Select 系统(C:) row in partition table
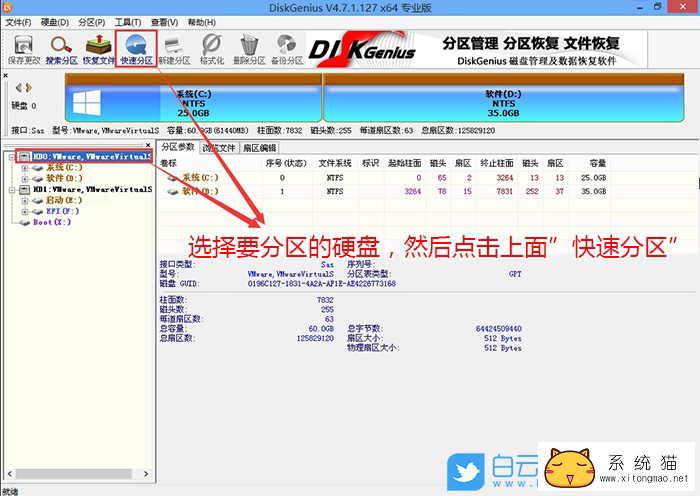 pyautogui.click(x=386, y=178)
